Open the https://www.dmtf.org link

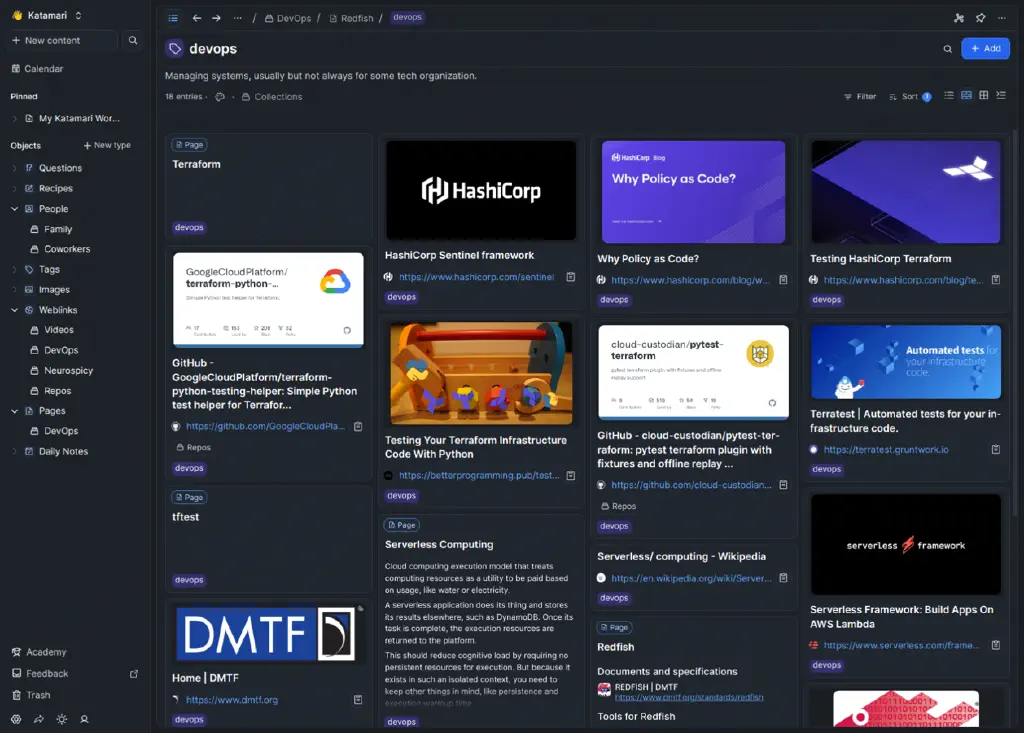point(232,700)
